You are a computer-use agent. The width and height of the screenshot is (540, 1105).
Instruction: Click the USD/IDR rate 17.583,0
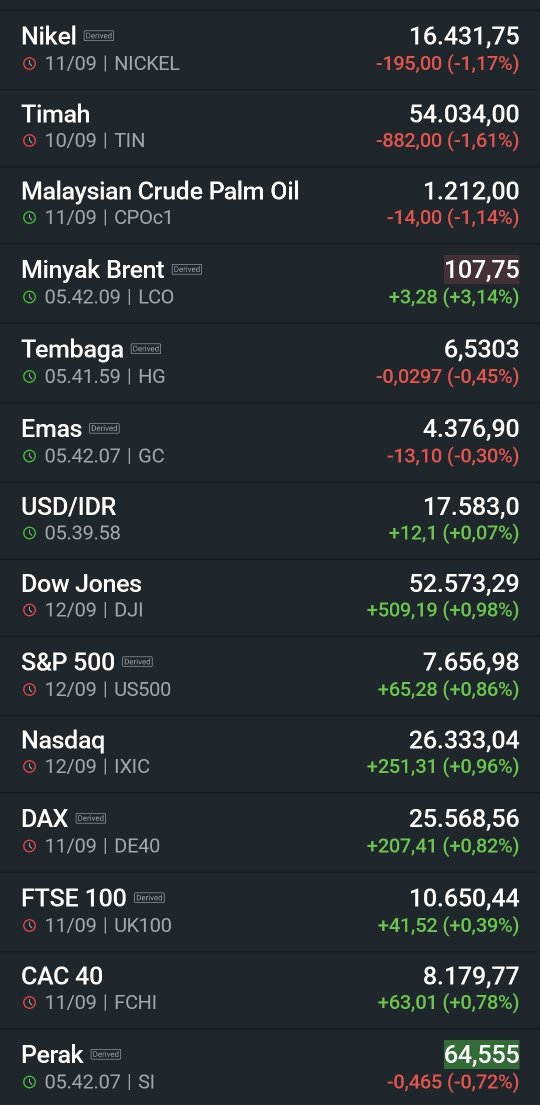pos(472,506)
